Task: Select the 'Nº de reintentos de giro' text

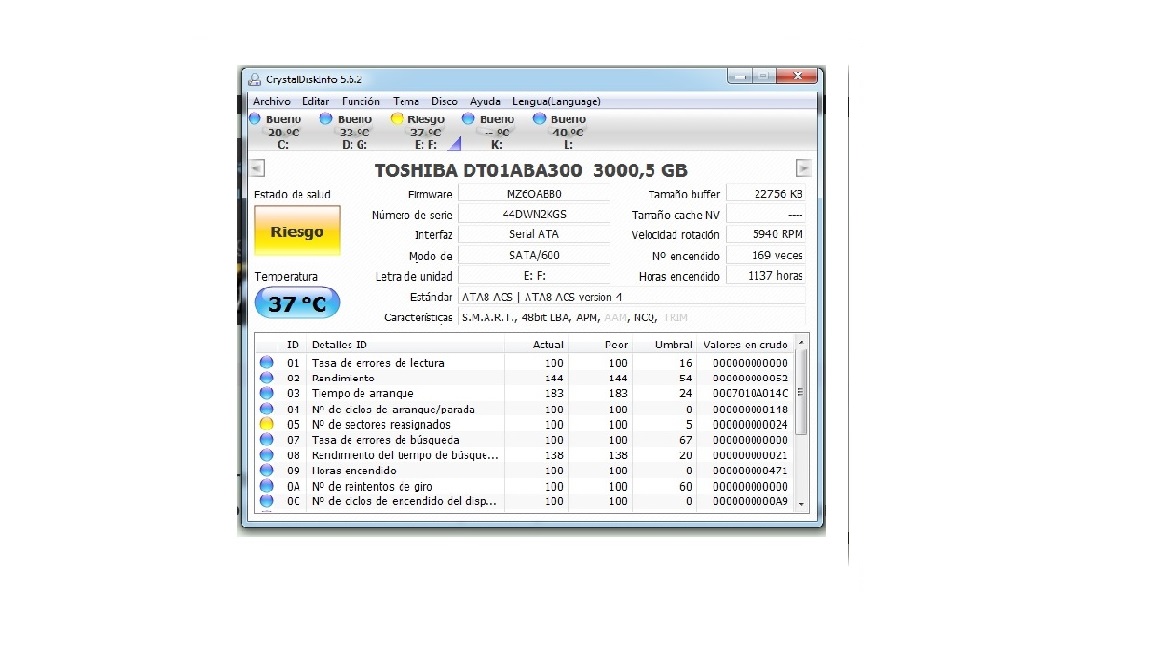Action: coord(372,486)
